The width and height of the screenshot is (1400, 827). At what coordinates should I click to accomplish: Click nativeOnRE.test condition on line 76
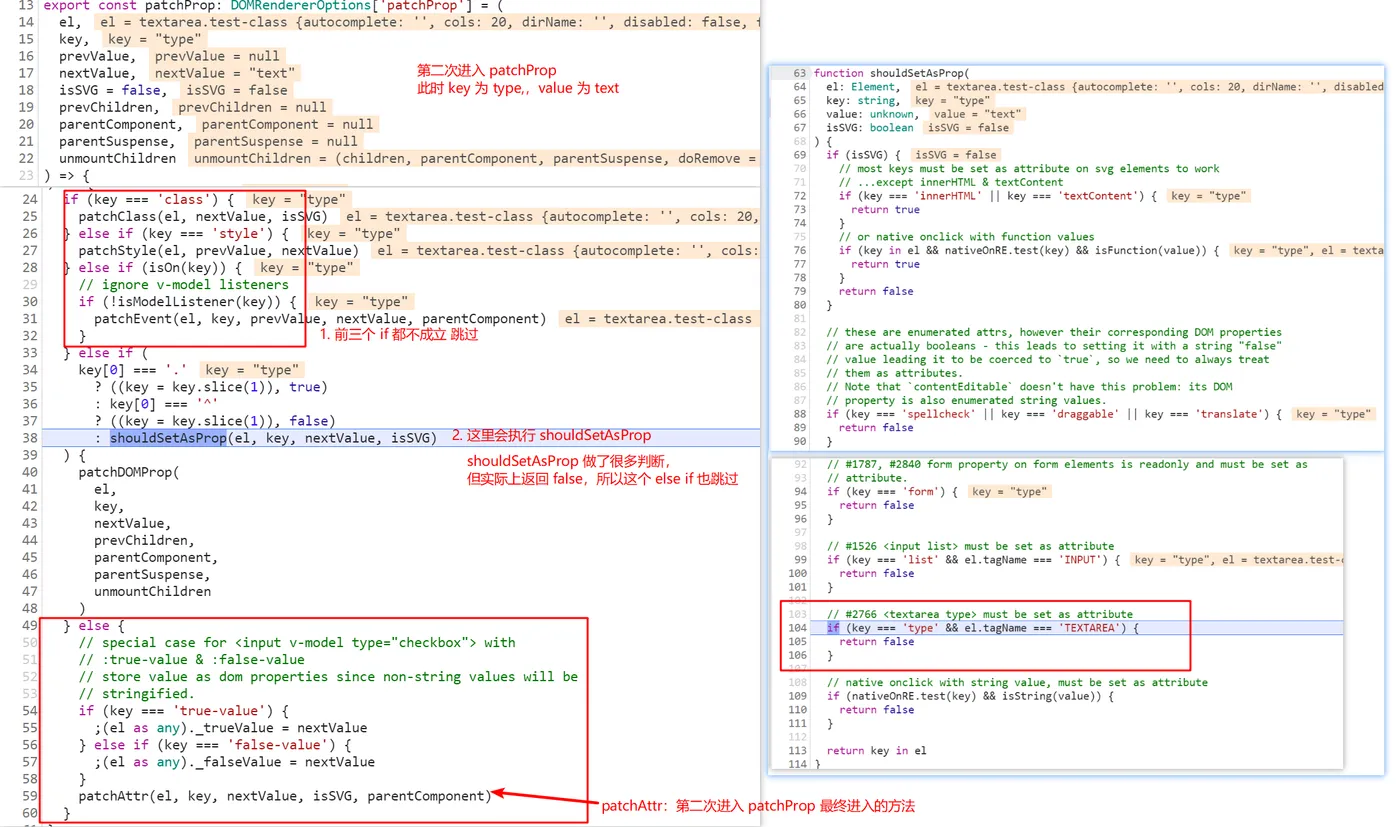pos(1029,250)
